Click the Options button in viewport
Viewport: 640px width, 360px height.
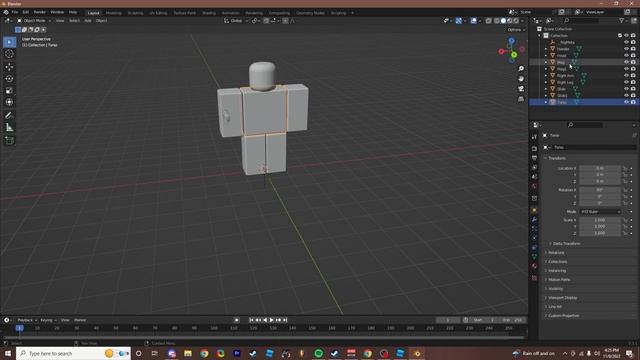click(x=516, y=30)
